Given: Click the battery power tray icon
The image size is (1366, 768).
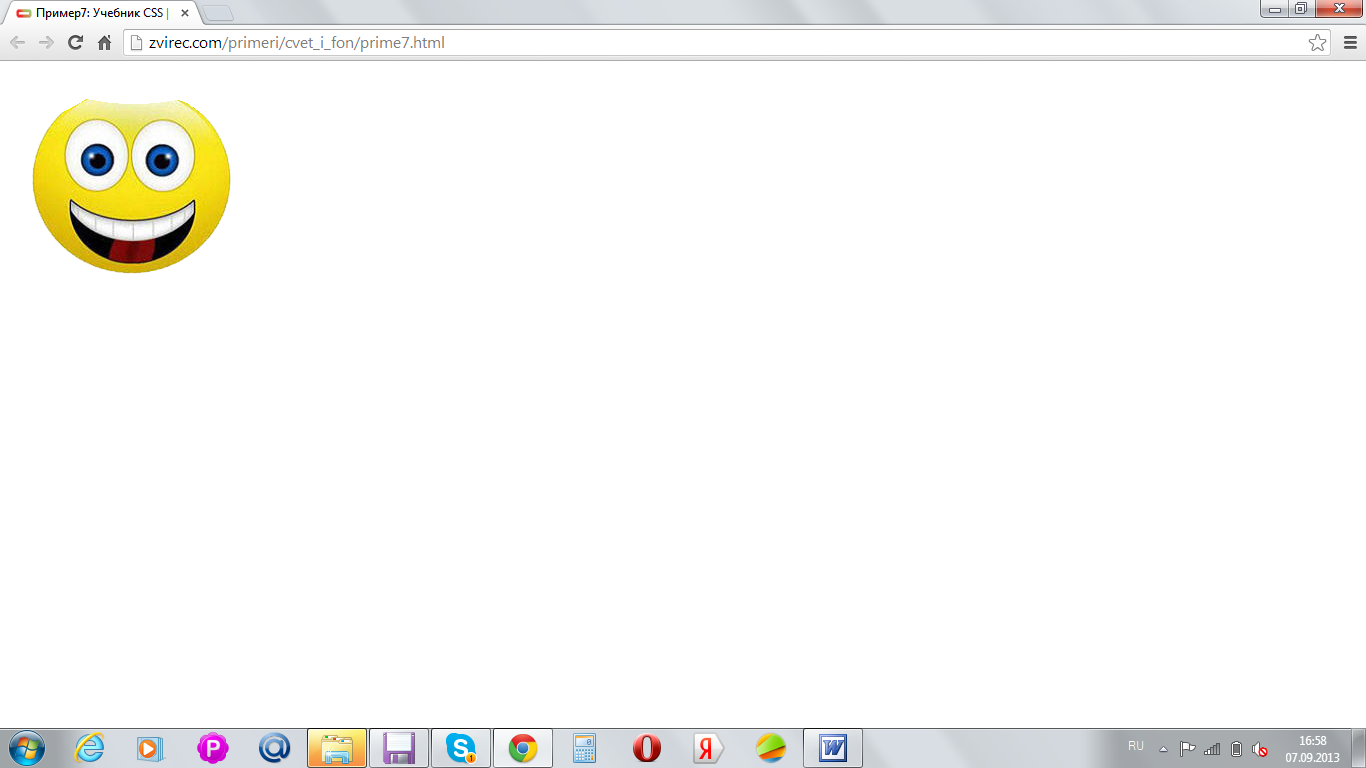Looking at the screenshot, I should coord(1236,749).
